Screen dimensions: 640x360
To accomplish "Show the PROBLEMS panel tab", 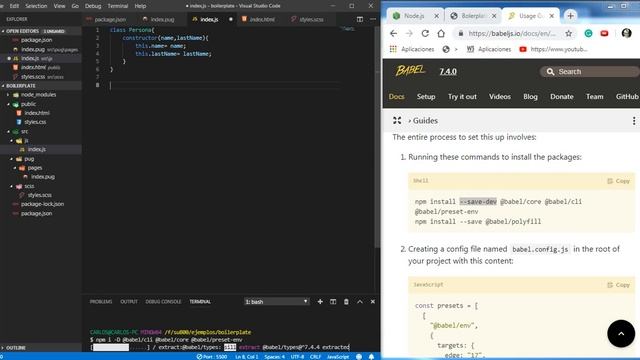I will tap(101, 302).
